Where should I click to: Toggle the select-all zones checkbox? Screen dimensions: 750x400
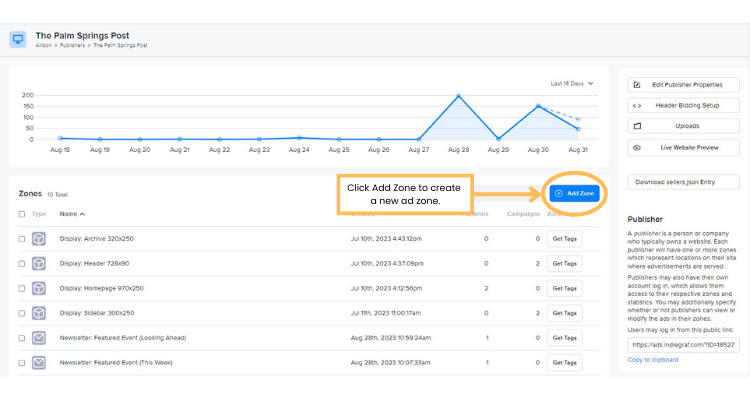click(22, 214)
